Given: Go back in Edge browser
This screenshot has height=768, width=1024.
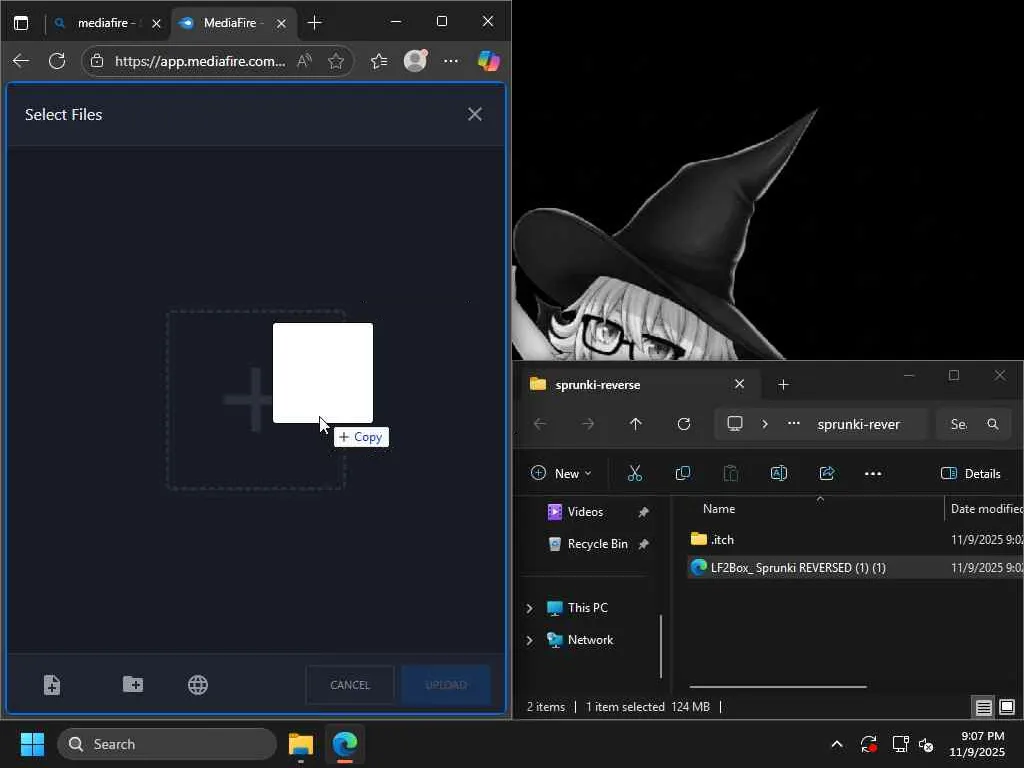Looking at the screenshot, I should [x=21, y=61].
